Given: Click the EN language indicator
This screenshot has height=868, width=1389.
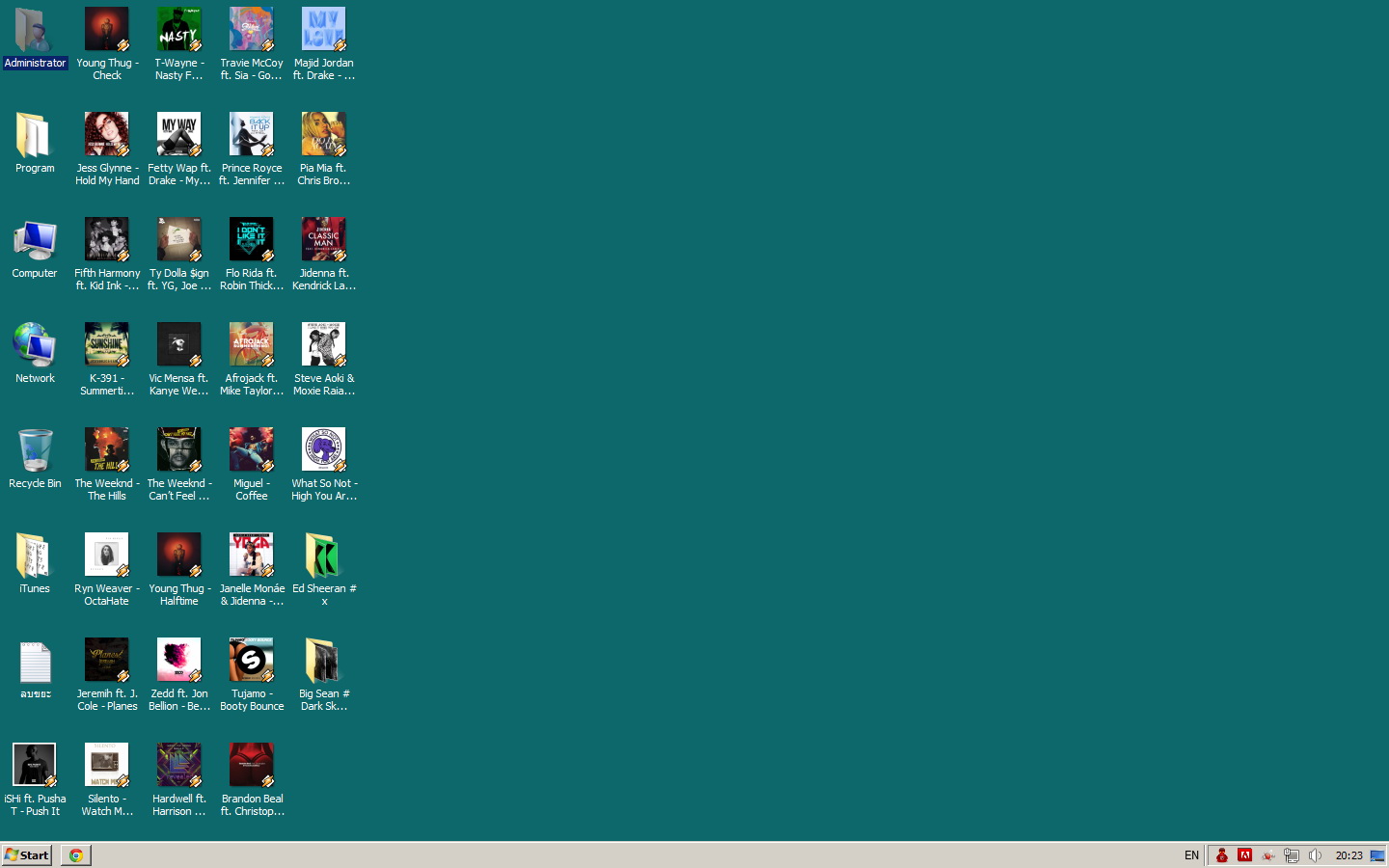Looking at the screenshot, I should pos(1191,855).
